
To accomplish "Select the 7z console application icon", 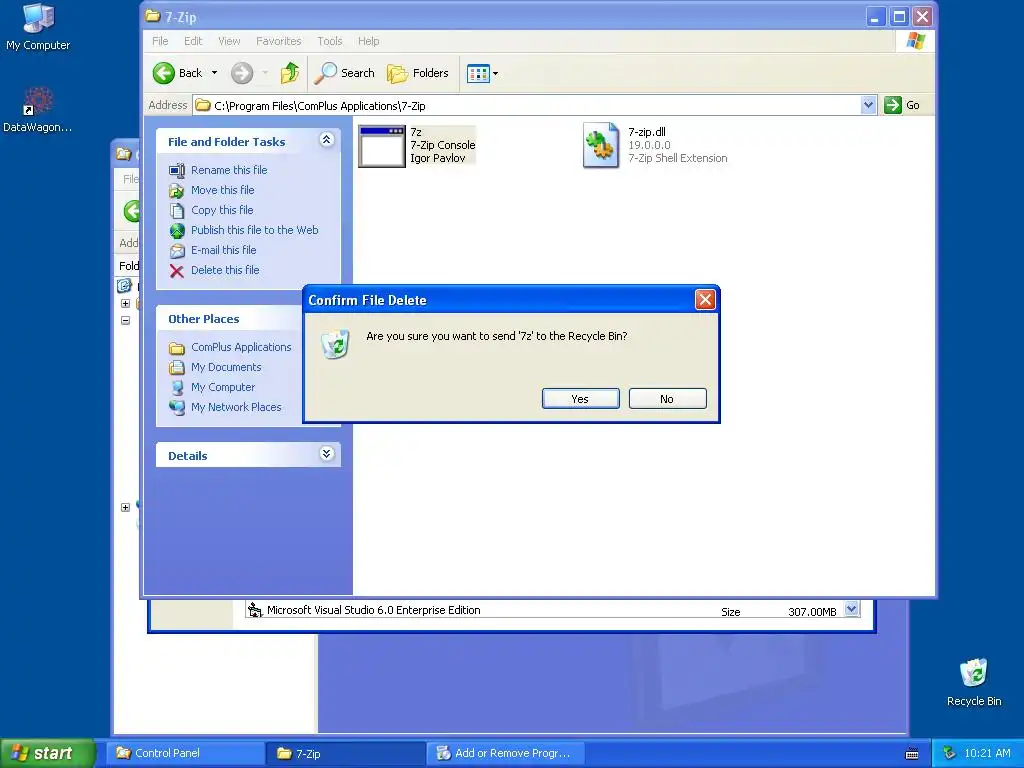I will pyautogui.click(x=382, y=146).
